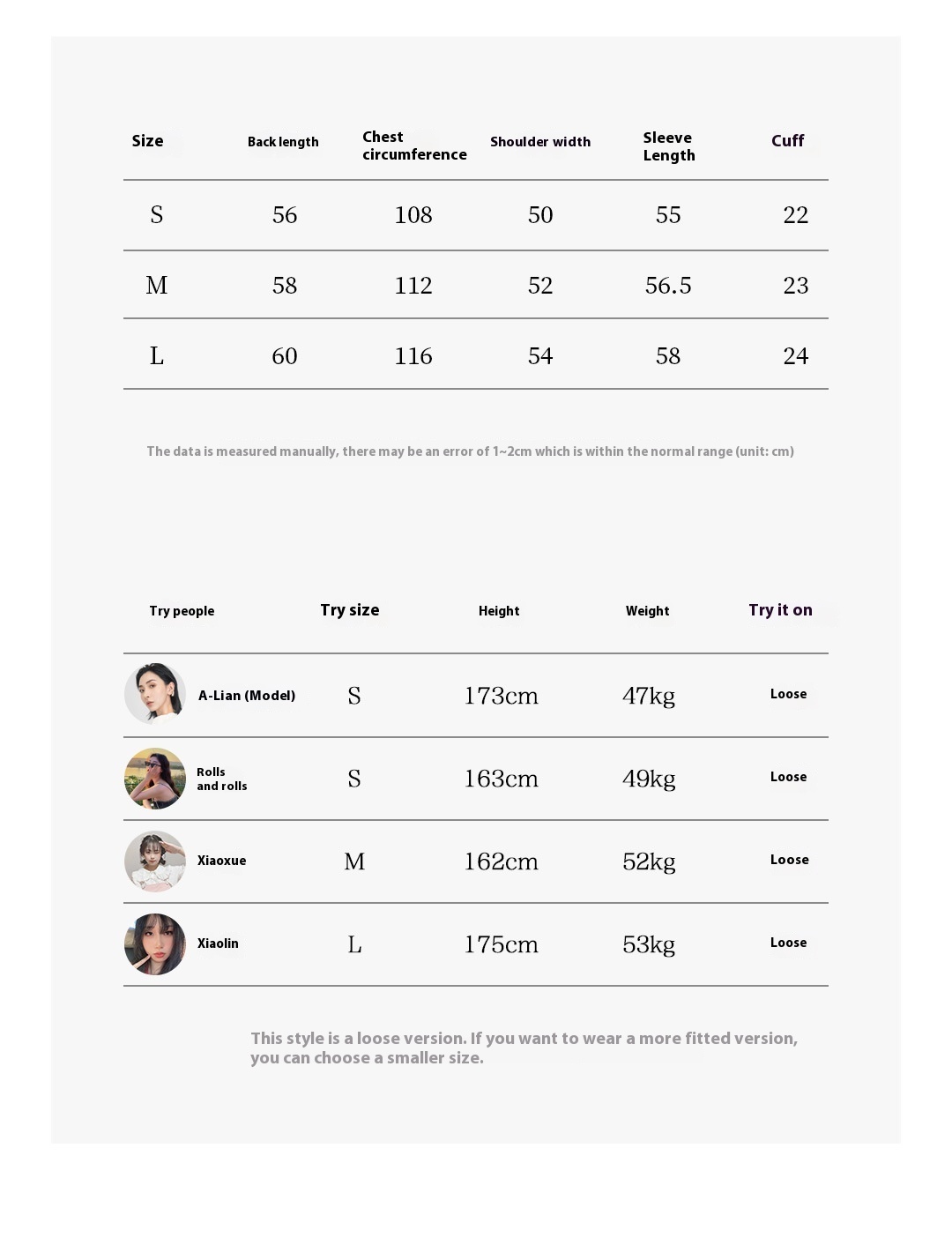Select the size M row label
Screen dimensions: 952x1238
pyautogui.click(x=157, y=286)
